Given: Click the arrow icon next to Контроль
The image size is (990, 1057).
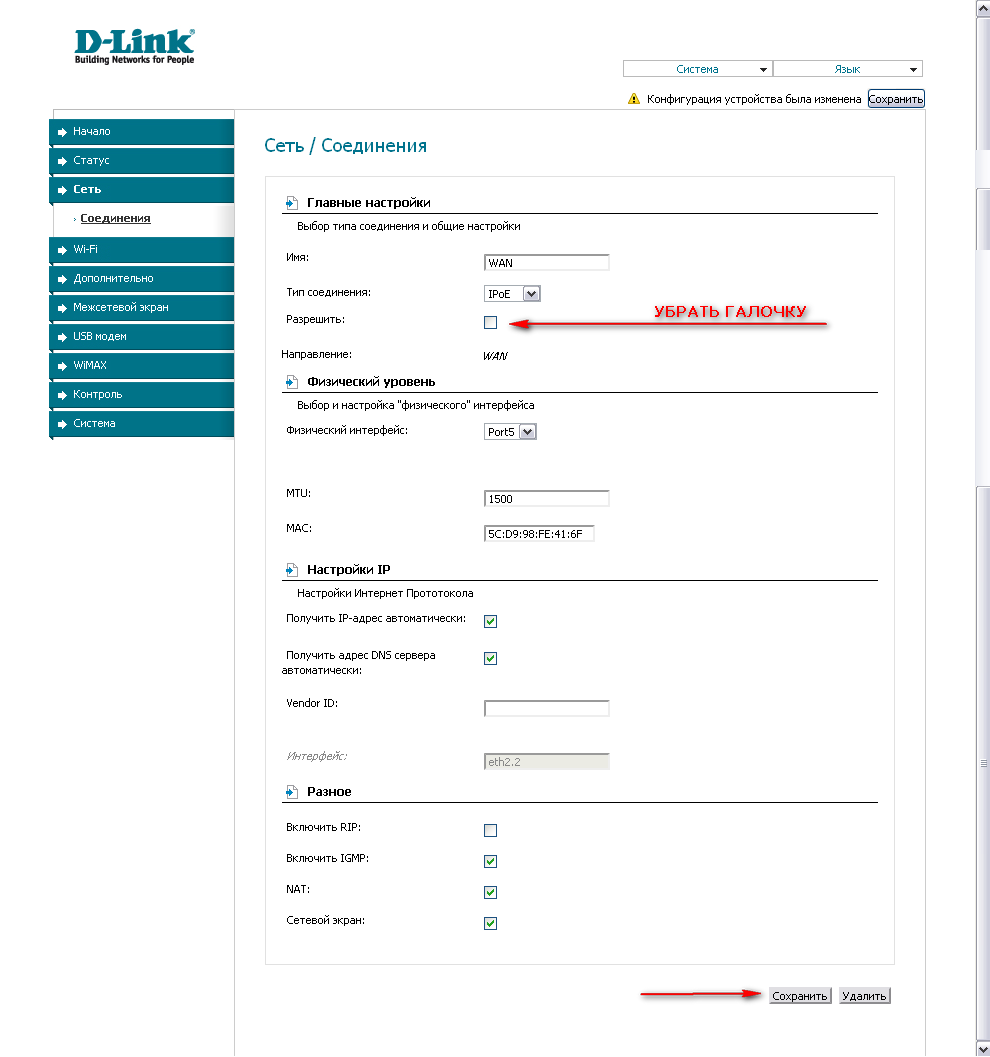Looking at the screenshot, I should [63, 395].
